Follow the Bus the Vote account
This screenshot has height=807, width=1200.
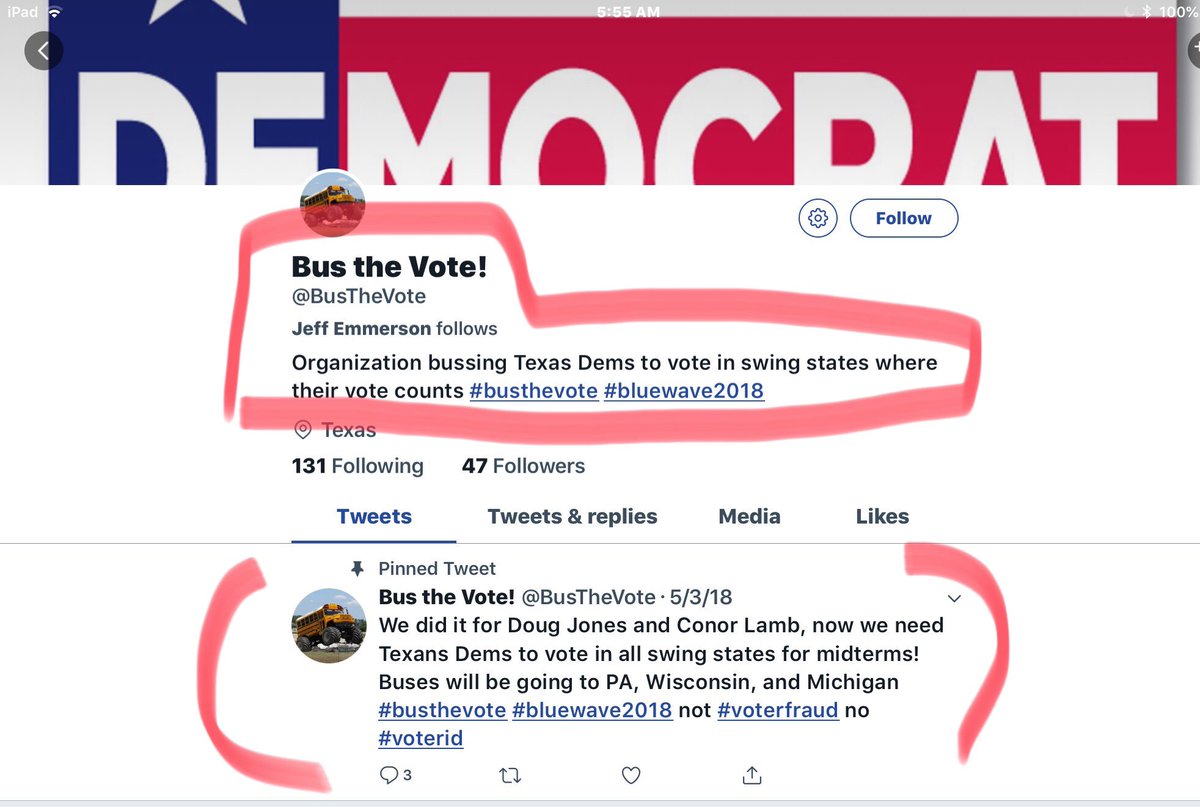[x=904, y=218]
